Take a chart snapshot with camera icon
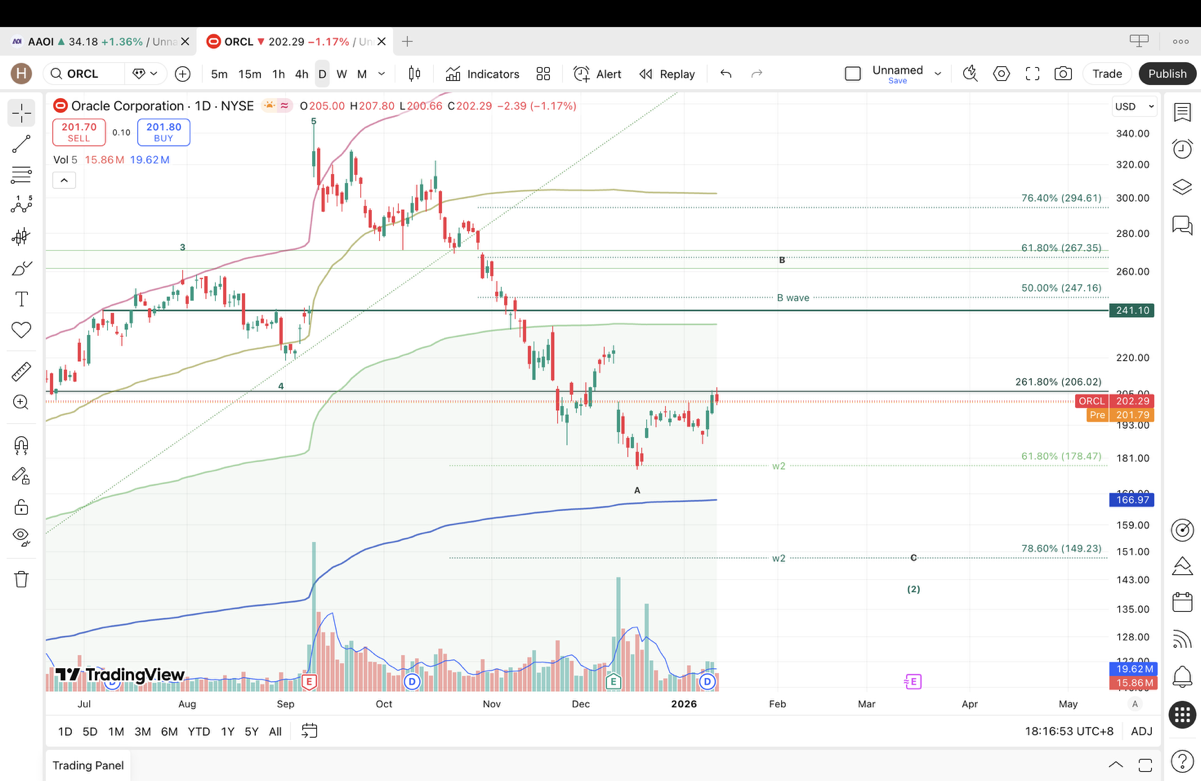The image size is (1201, 781). [x=1063, y=74]
